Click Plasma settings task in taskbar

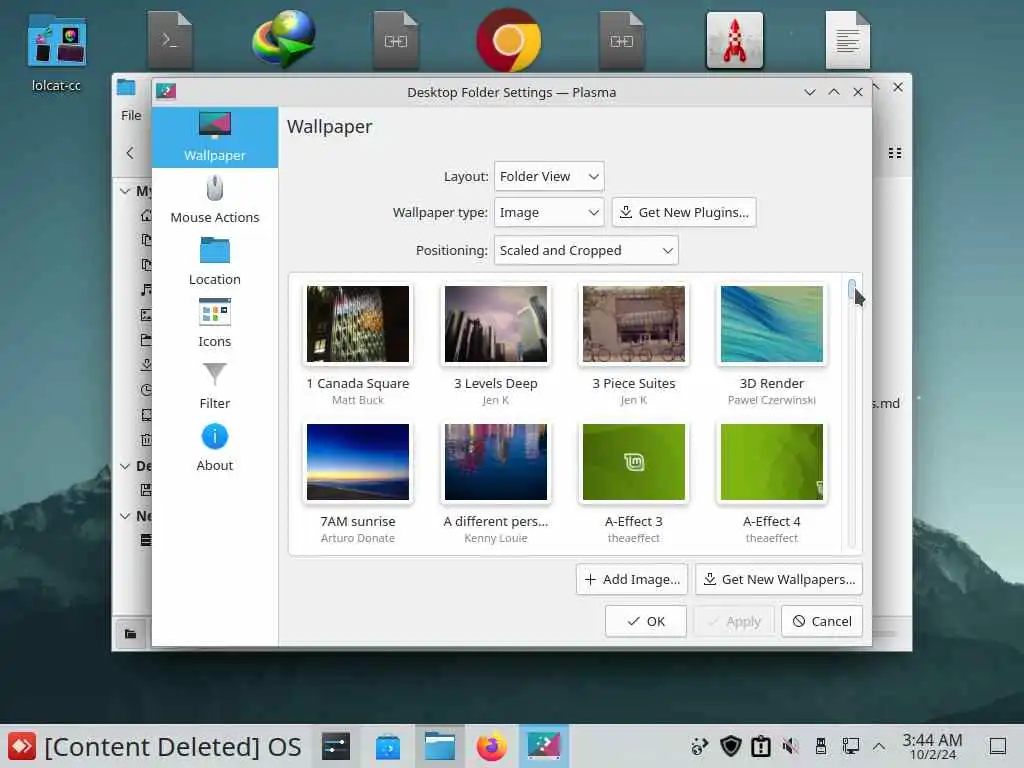(x=544, y=746)
